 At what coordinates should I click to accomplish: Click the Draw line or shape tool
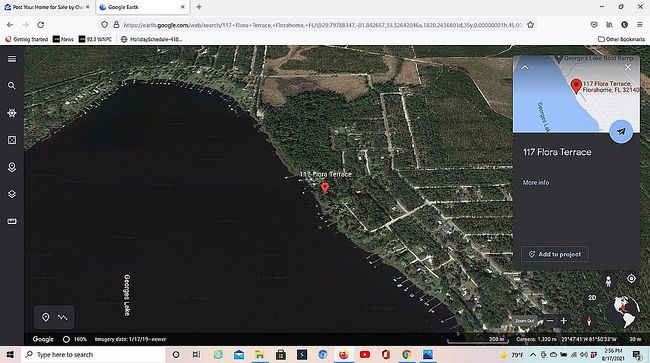(63, 317)
